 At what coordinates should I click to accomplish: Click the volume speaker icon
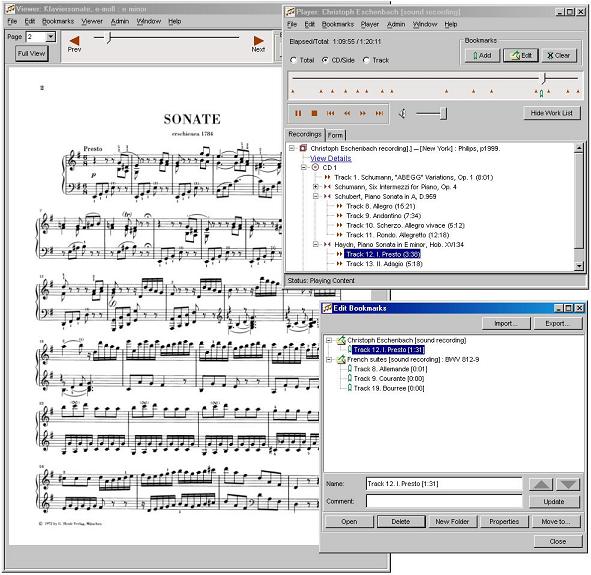pos(403,113)
